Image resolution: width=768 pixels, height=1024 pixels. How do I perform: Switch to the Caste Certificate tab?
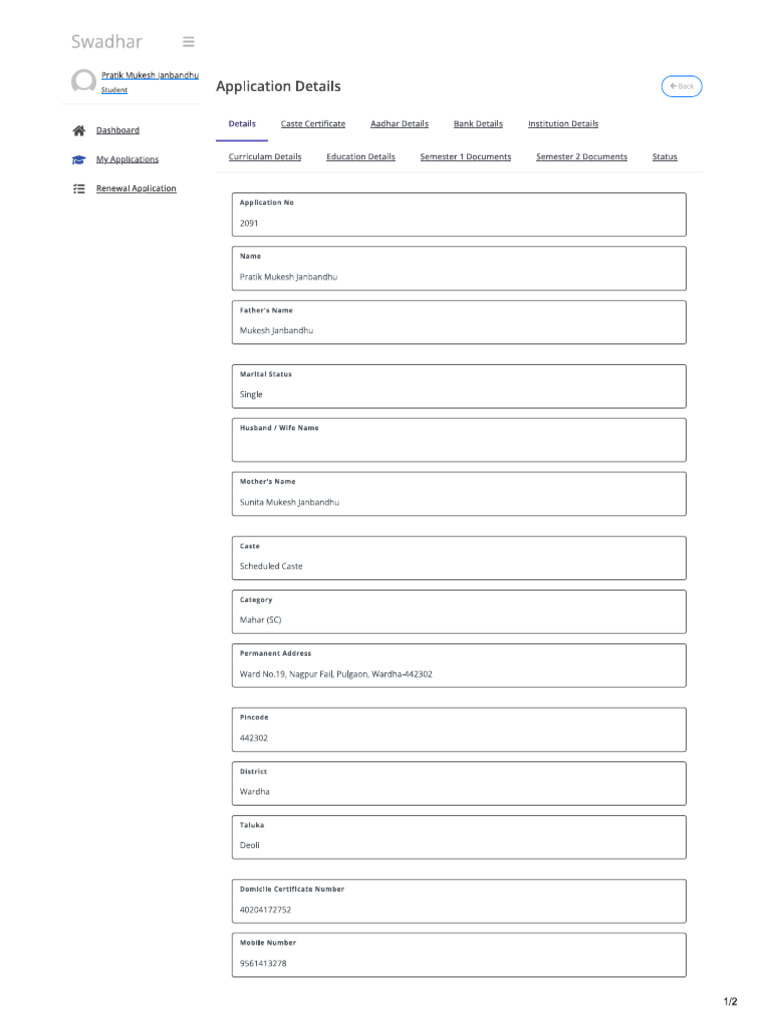(x=313, y=124)
